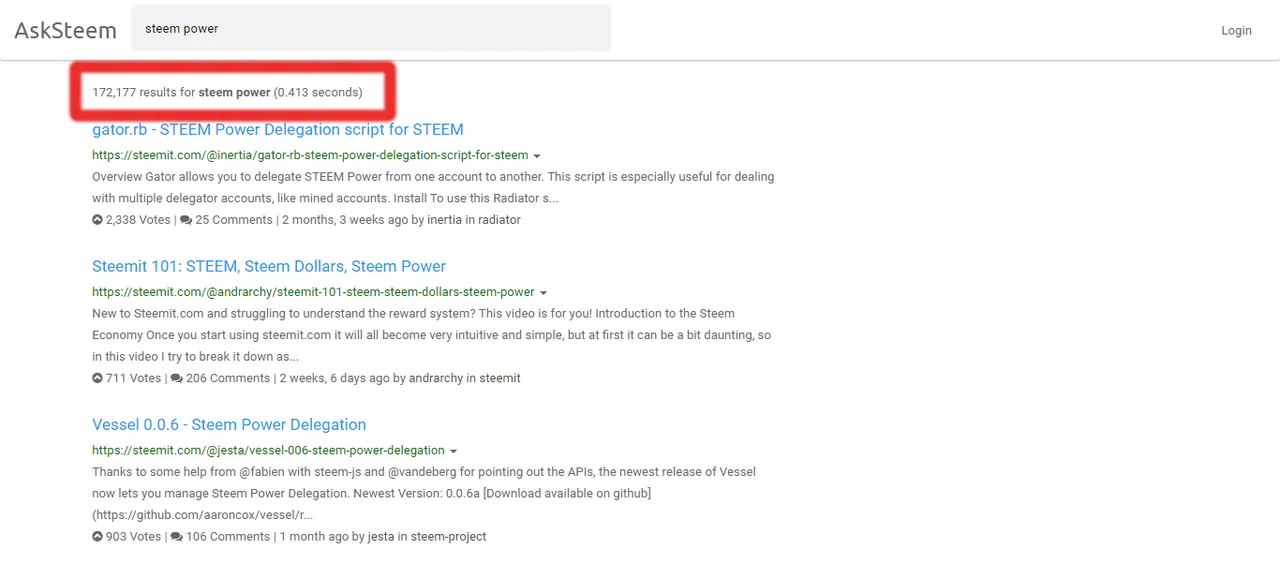Open 'Steemit 101: STEEM, Steem Dollars, Steem Power' result
This screenshot has width=1280, height=562.
point(269,266)
